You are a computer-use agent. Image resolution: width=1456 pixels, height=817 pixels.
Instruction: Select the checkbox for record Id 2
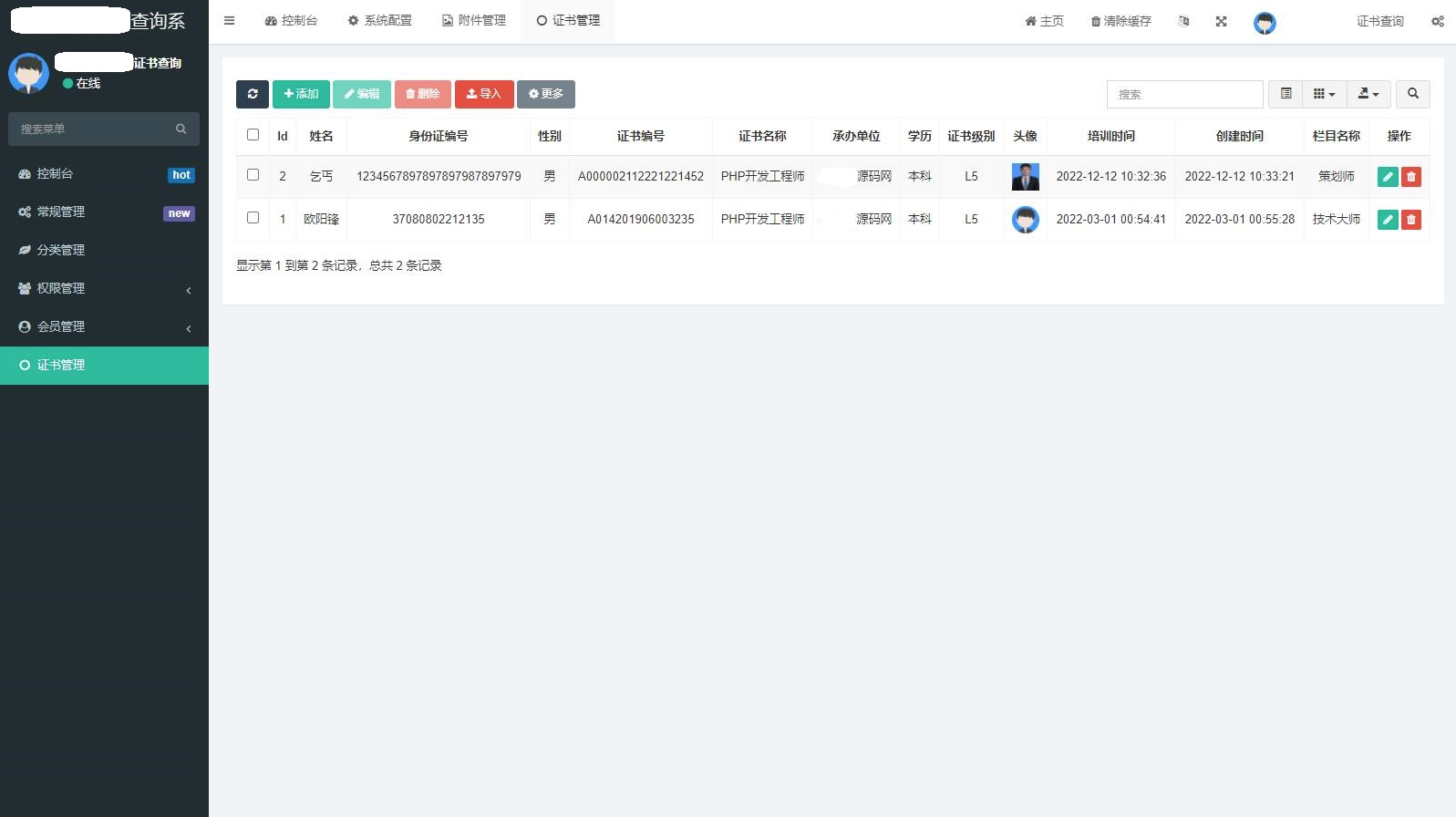pyautogui.click(x=253, y=175)
